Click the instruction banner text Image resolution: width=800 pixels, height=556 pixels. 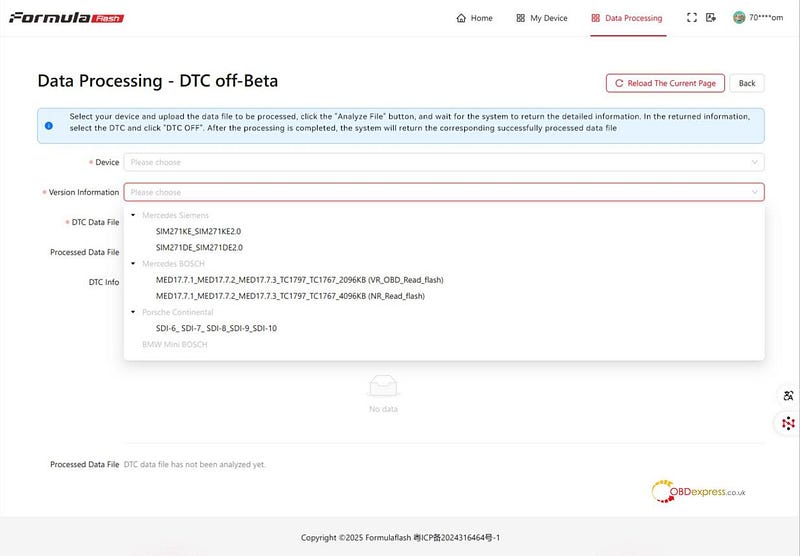[x=410, y=122]
